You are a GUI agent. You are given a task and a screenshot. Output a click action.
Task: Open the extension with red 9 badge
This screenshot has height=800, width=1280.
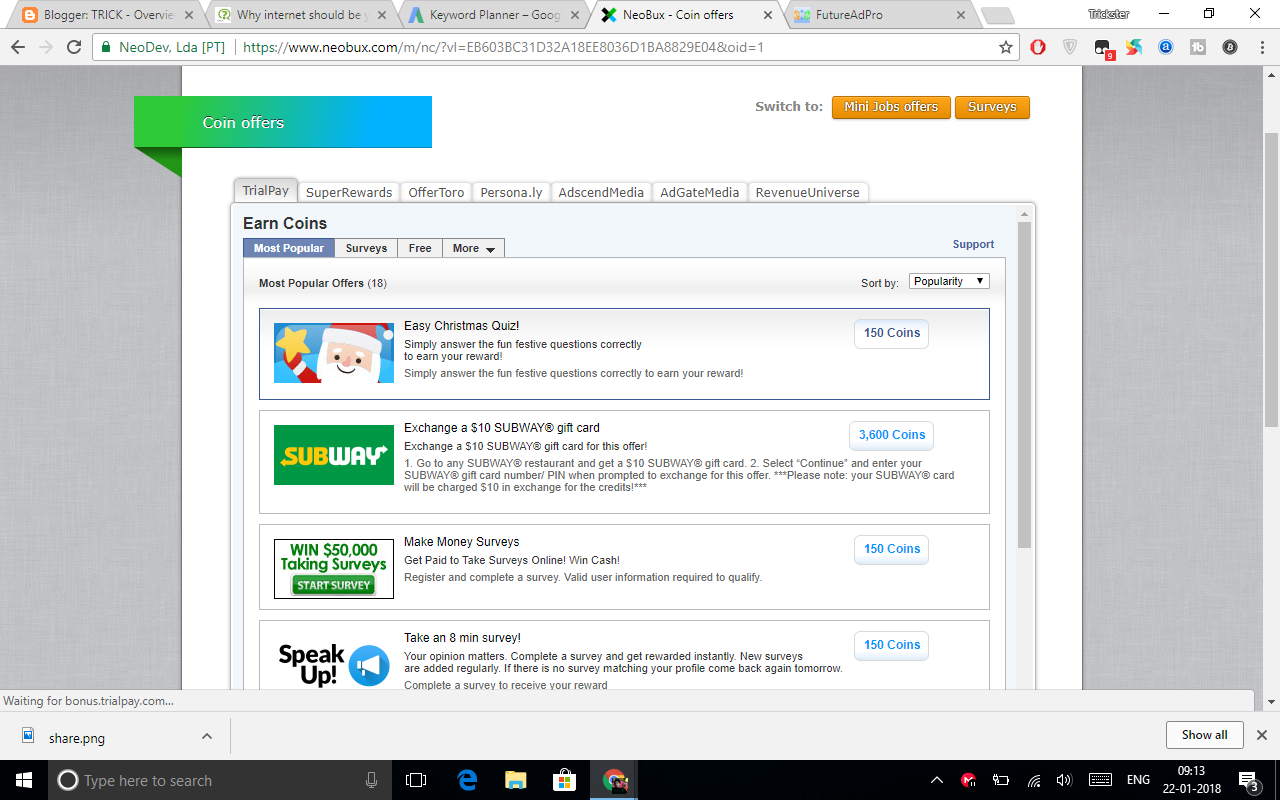(x=1103, y=48)
